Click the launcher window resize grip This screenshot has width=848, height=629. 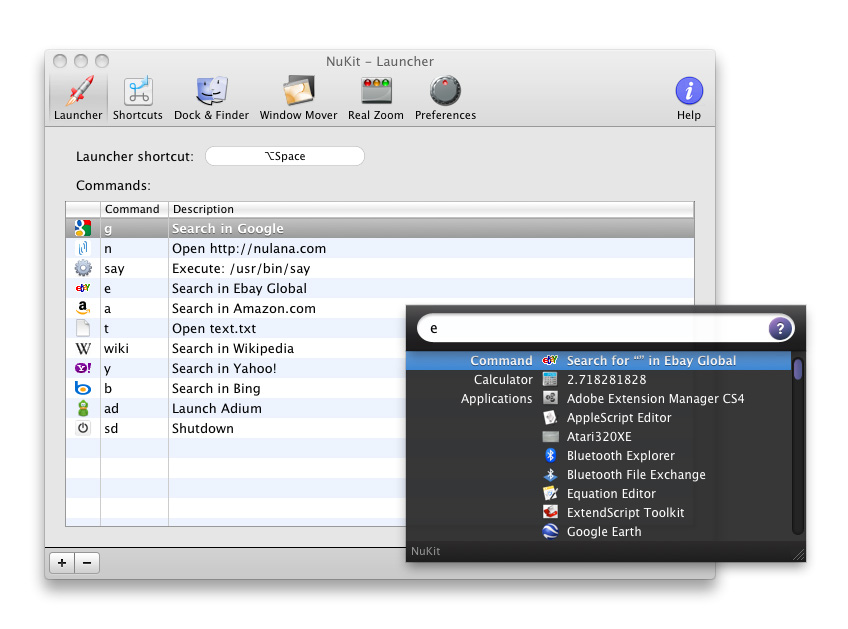coord(799,554)
